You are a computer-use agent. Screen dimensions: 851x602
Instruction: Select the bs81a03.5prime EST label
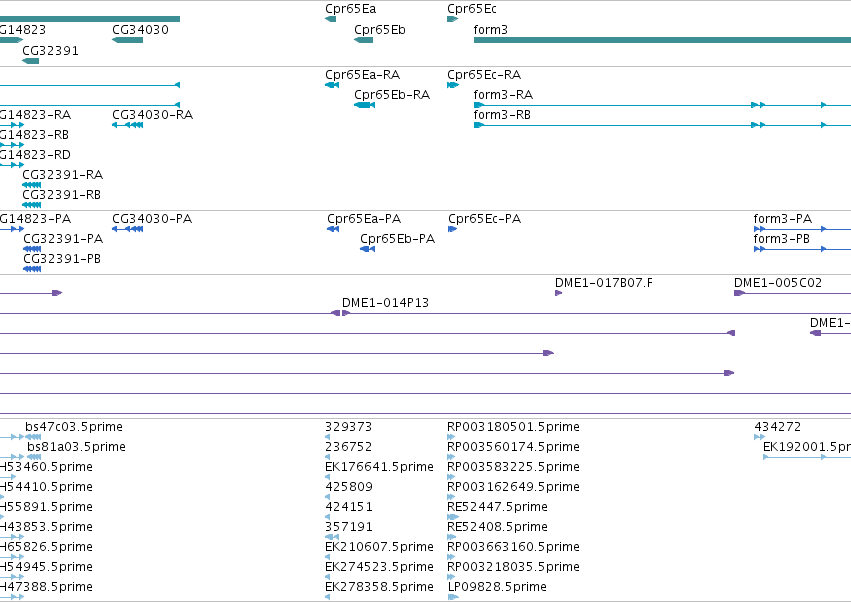(77, 447)
